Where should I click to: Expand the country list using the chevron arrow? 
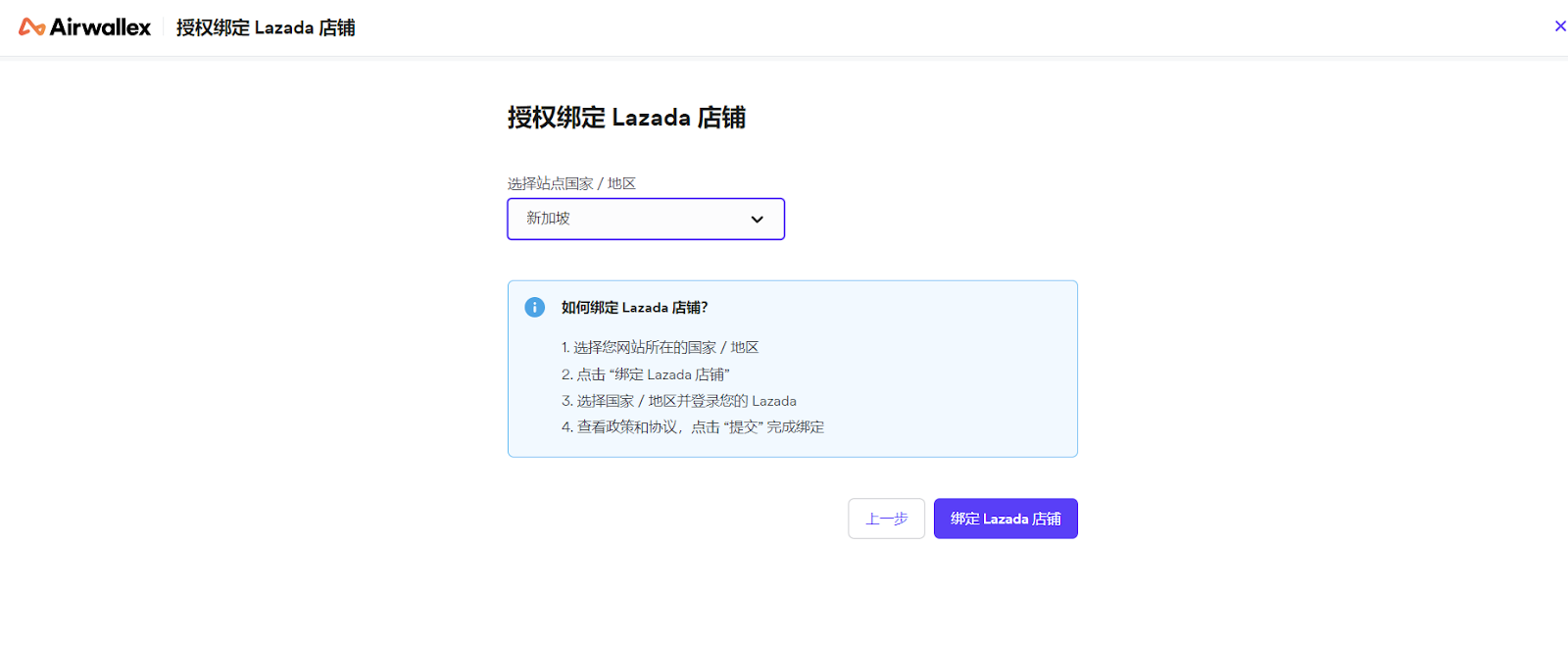(757, 220)
